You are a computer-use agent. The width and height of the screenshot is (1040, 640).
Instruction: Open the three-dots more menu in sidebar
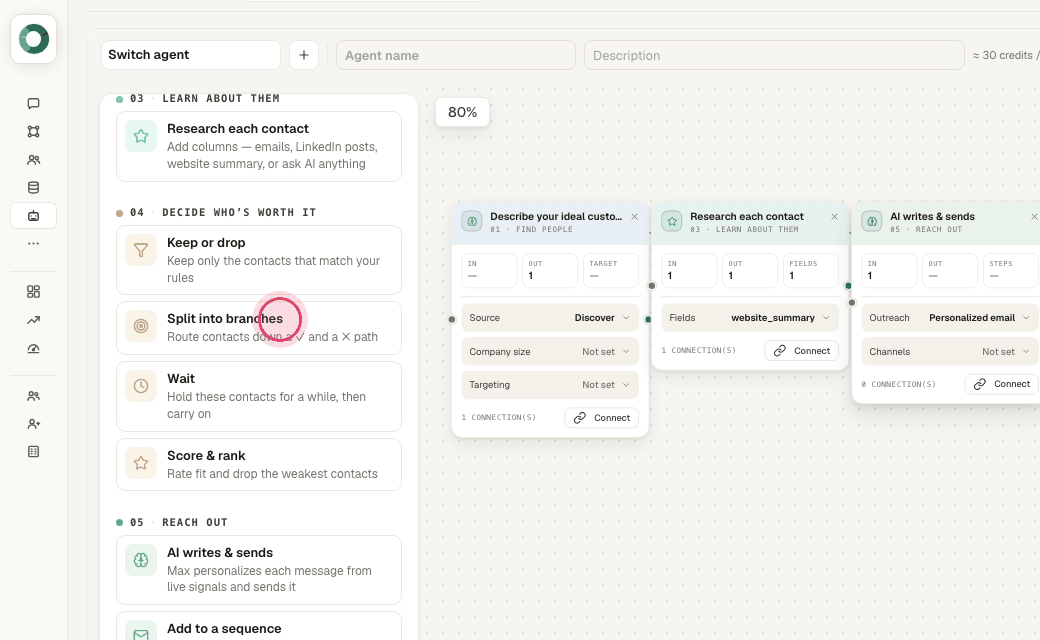tap(33, 243)
